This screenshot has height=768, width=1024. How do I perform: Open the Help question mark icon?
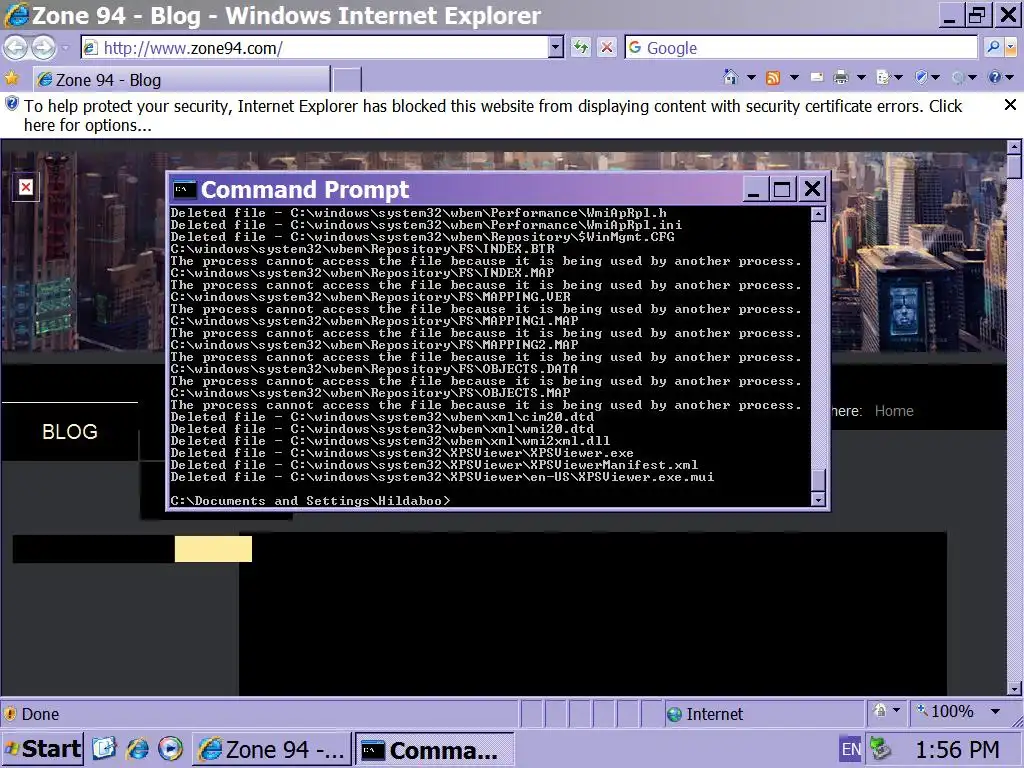[x=994, y=78]
